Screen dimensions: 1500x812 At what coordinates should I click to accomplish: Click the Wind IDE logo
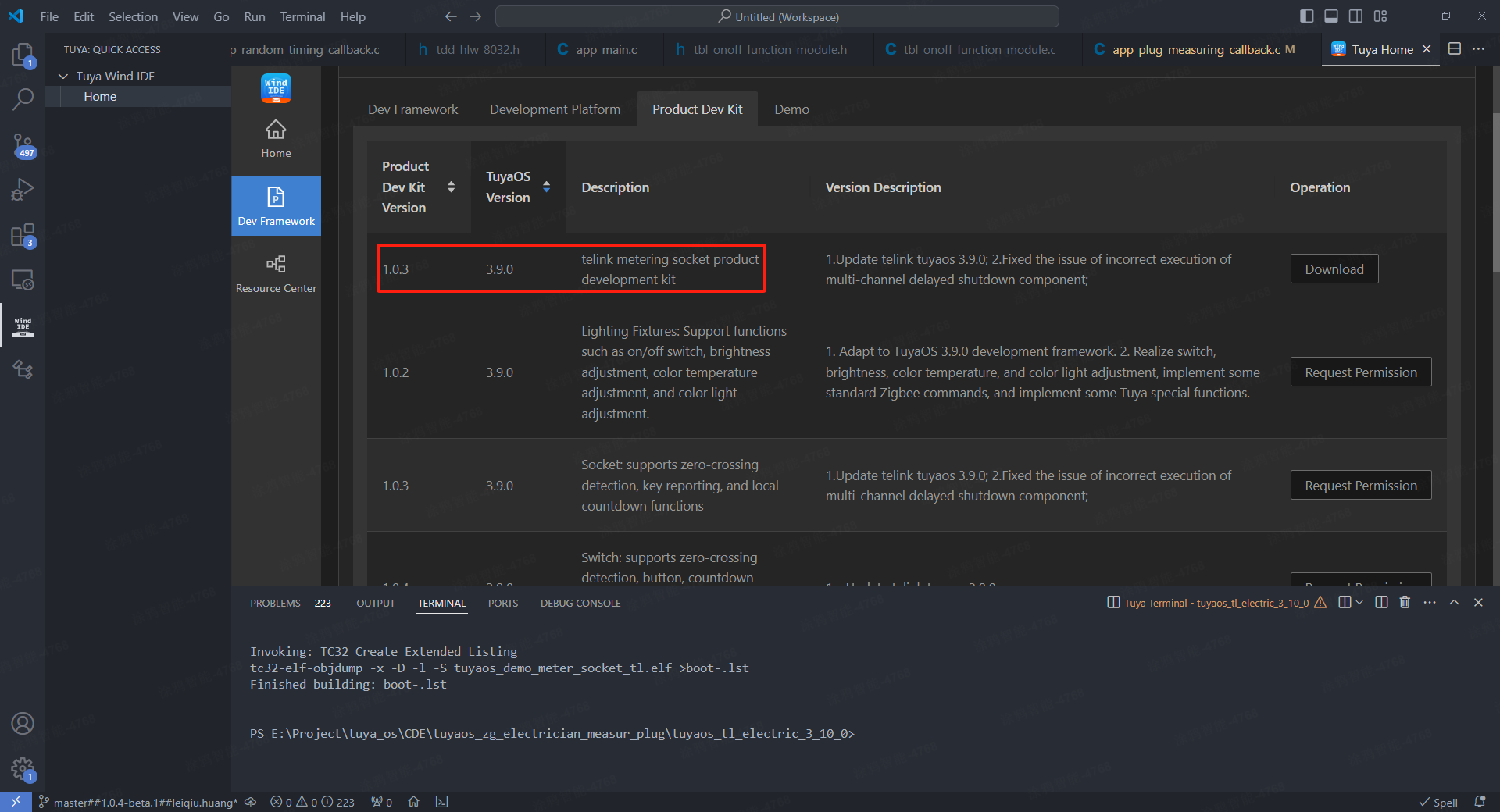[276, 88]
